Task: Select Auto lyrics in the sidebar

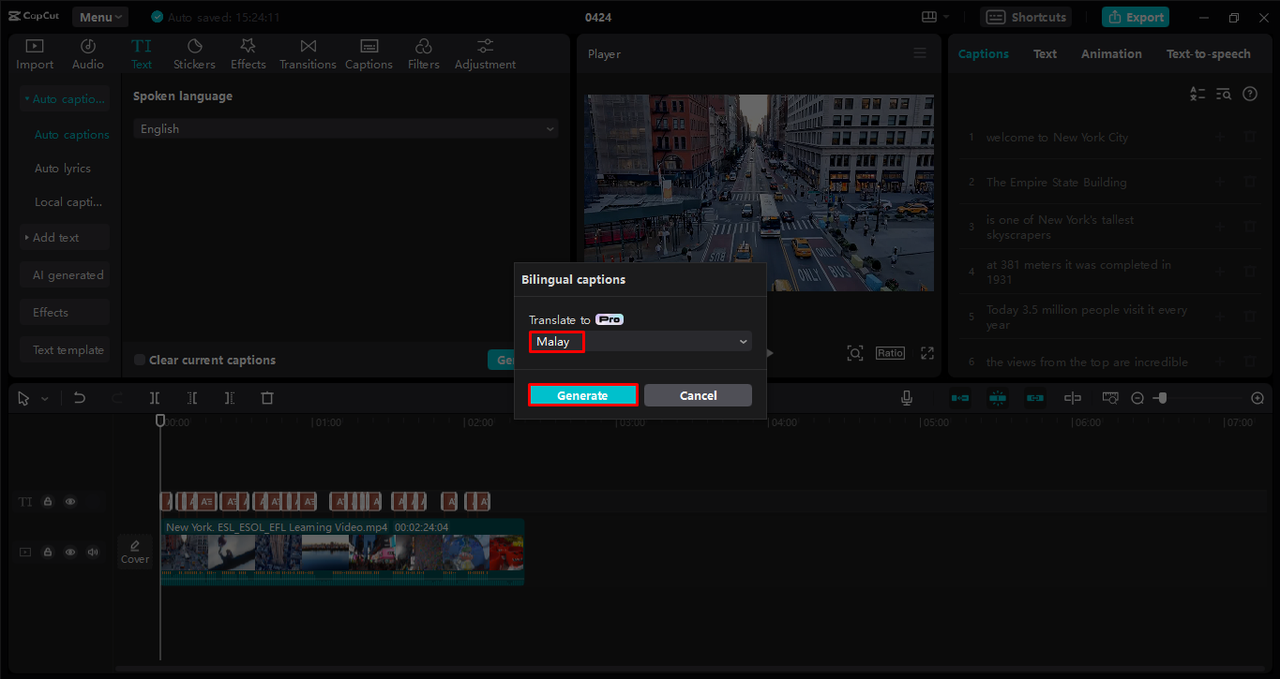Action: [63, 169]
